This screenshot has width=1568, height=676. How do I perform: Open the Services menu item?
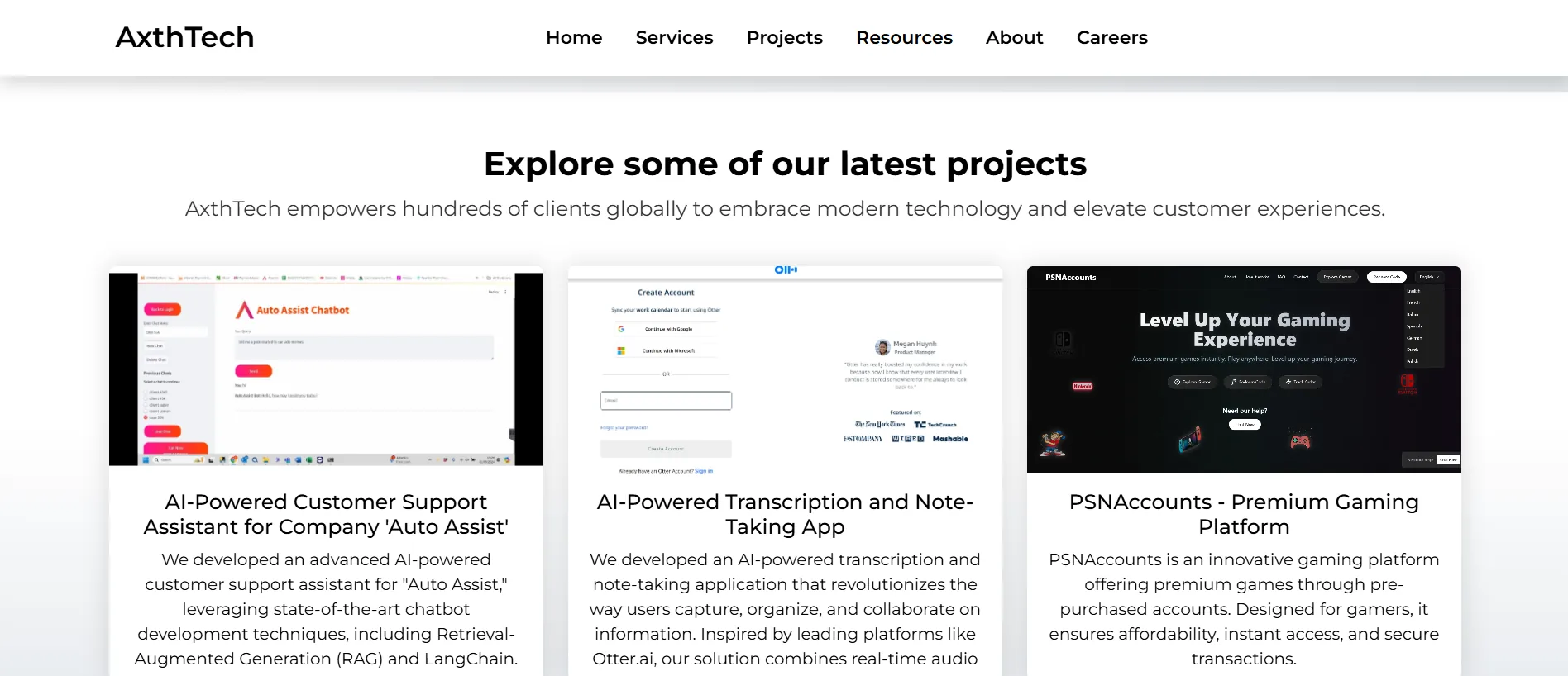click(674, 37)
